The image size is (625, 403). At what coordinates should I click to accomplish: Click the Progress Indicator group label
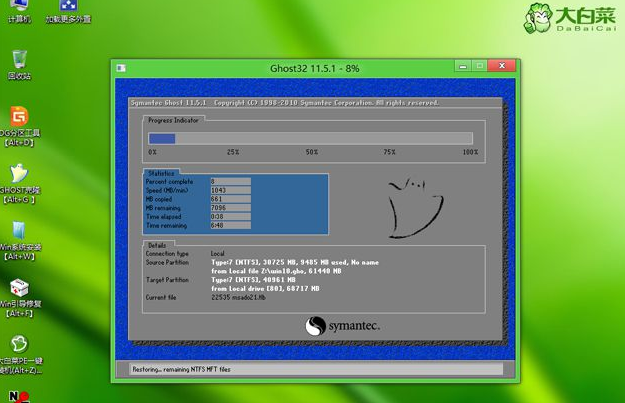[173, 120]
